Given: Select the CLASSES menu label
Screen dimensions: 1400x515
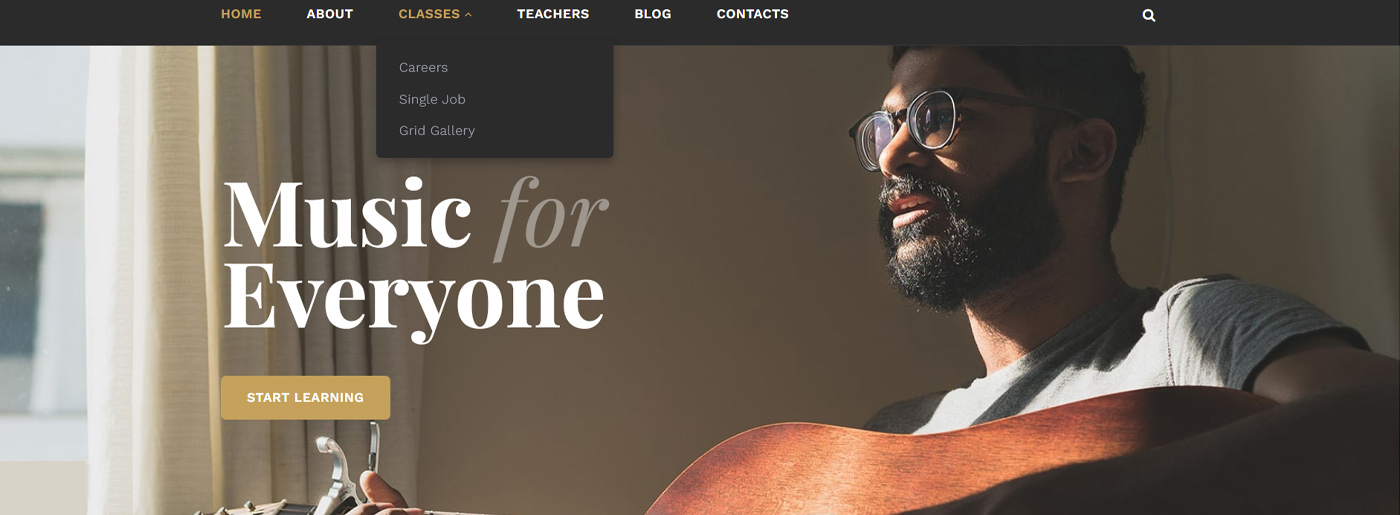Looking at the screenshot, I should click(429, 14).
